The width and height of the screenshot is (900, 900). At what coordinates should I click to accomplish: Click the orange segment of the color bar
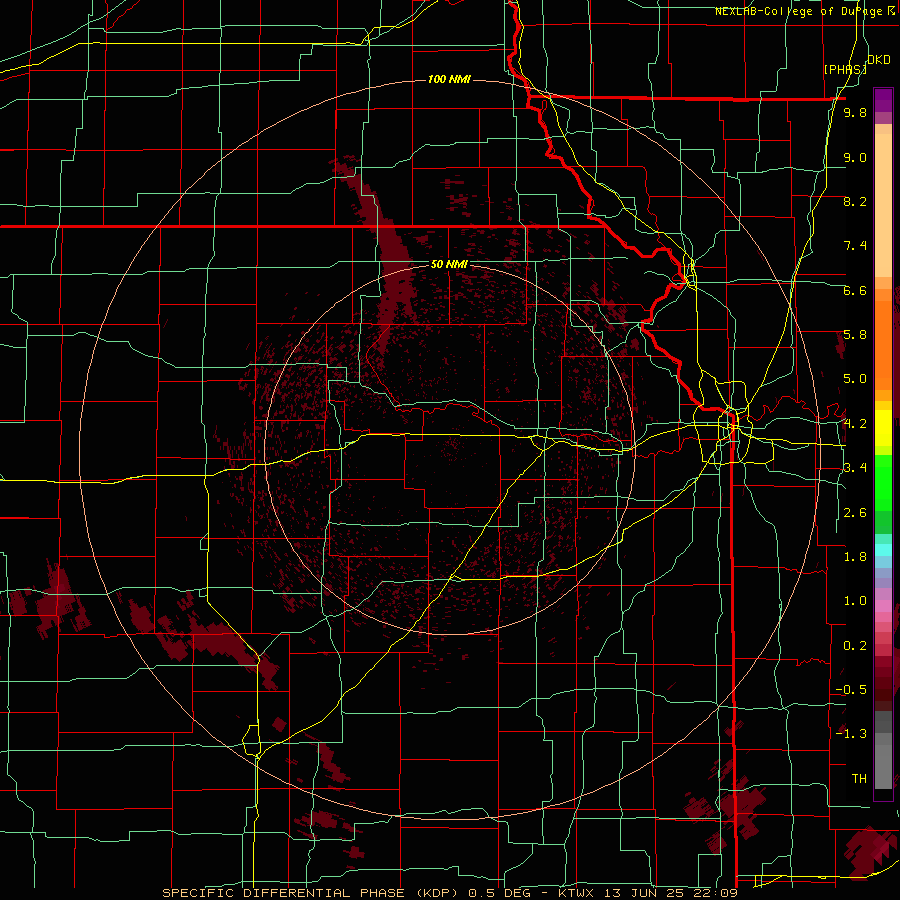point(883,344)
